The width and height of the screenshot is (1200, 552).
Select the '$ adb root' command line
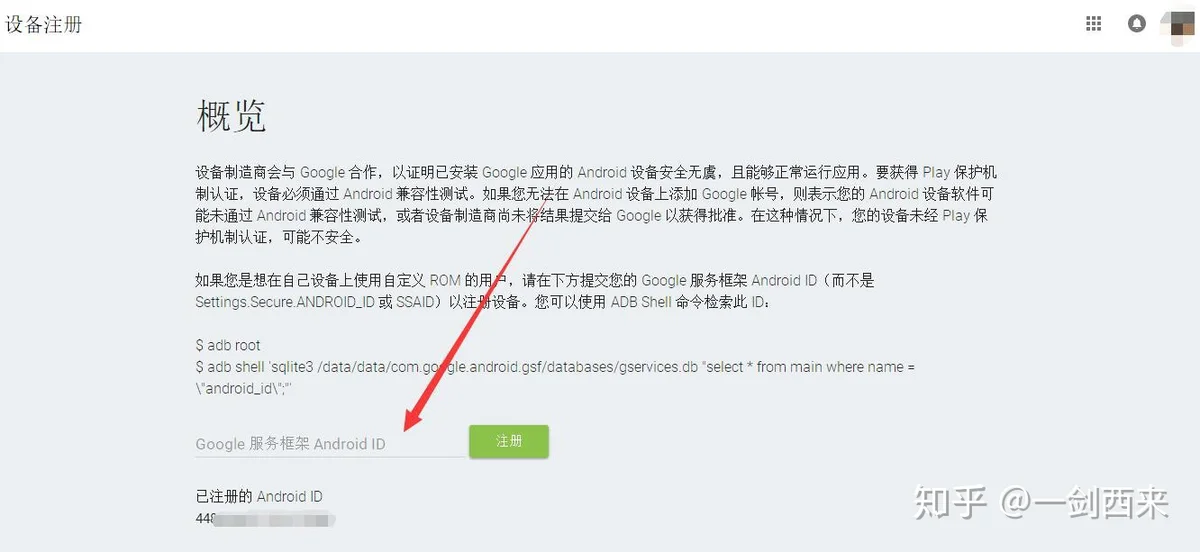[x=228, y=345]
